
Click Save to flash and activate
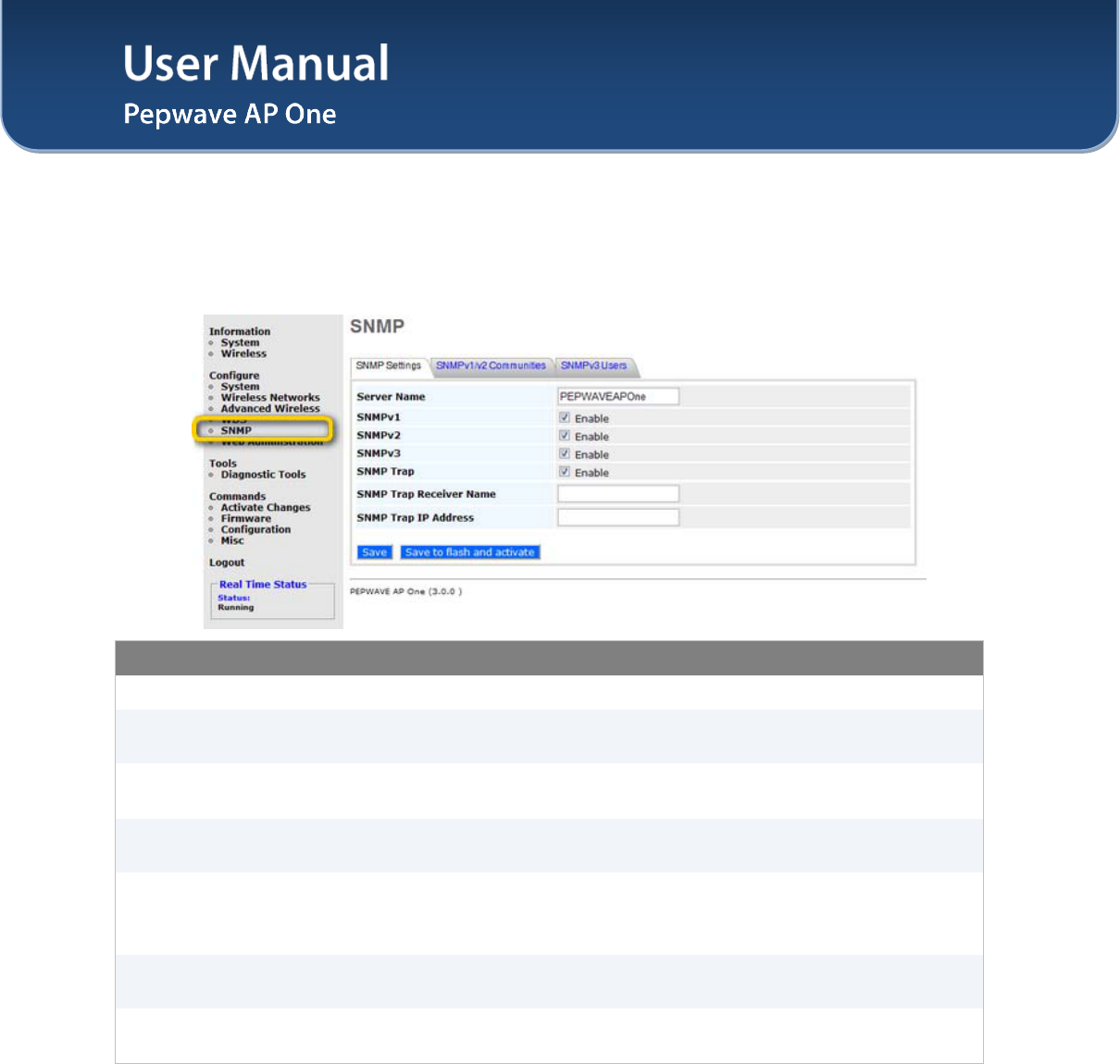[470, 552]
